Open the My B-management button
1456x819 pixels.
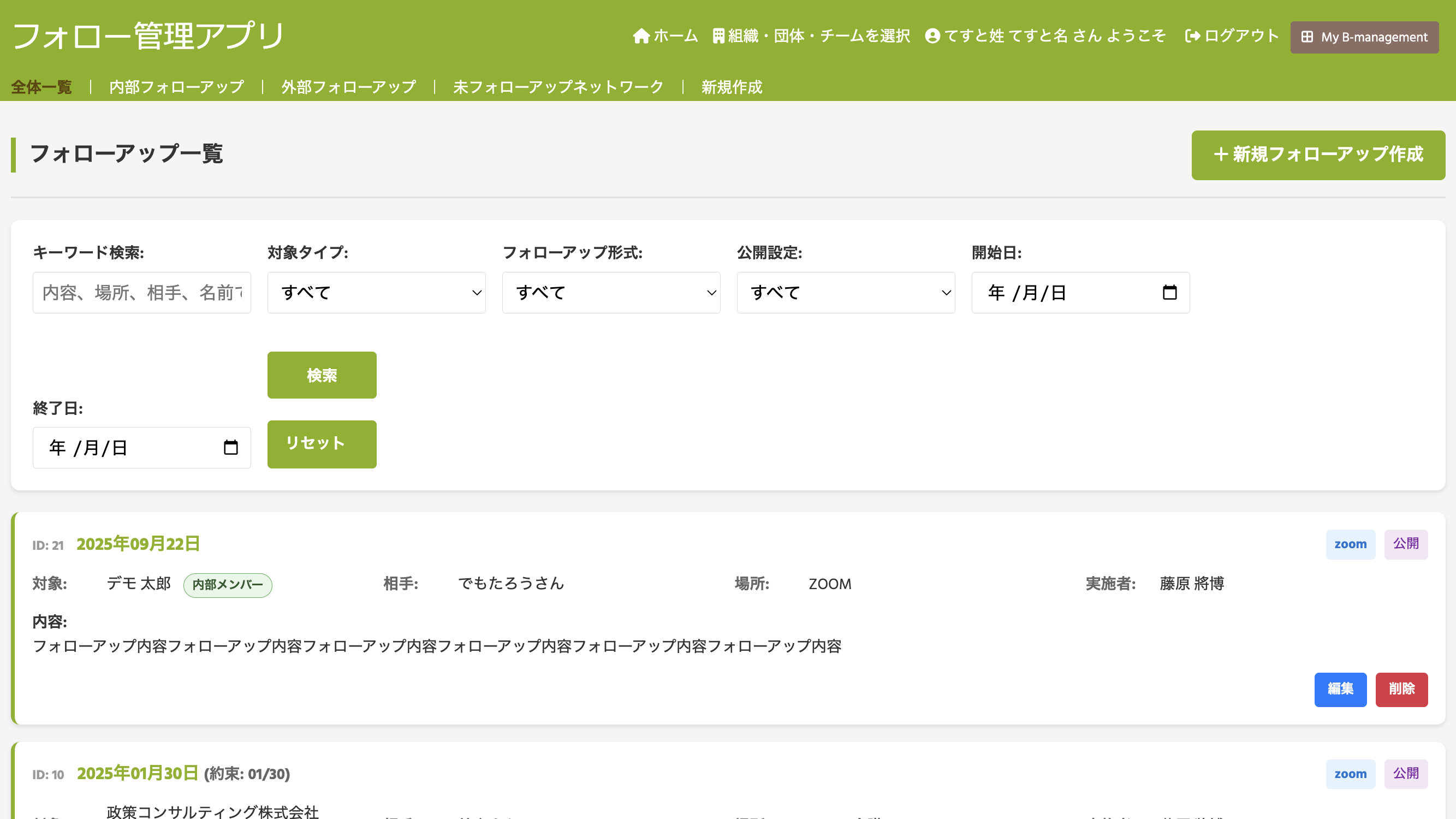point(1364,37)
